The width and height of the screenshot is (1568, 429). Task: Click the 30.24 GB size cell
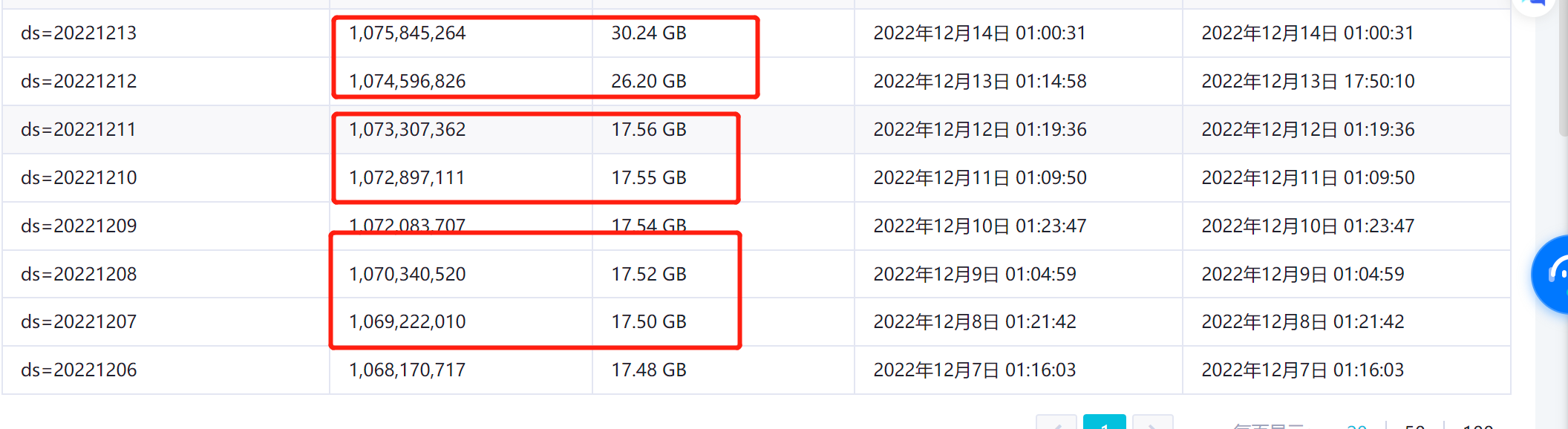(649, 33)
